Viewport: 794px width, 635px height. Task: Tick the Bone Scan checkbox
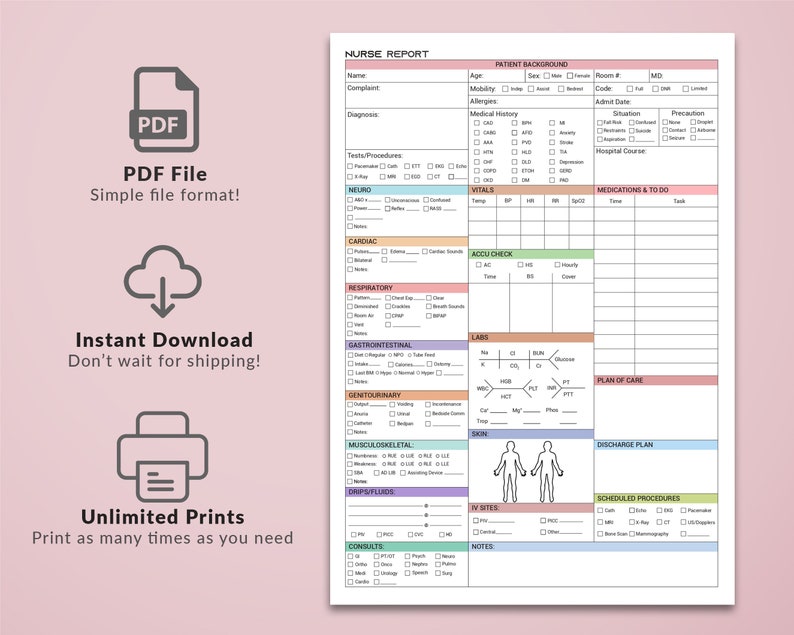600,534
